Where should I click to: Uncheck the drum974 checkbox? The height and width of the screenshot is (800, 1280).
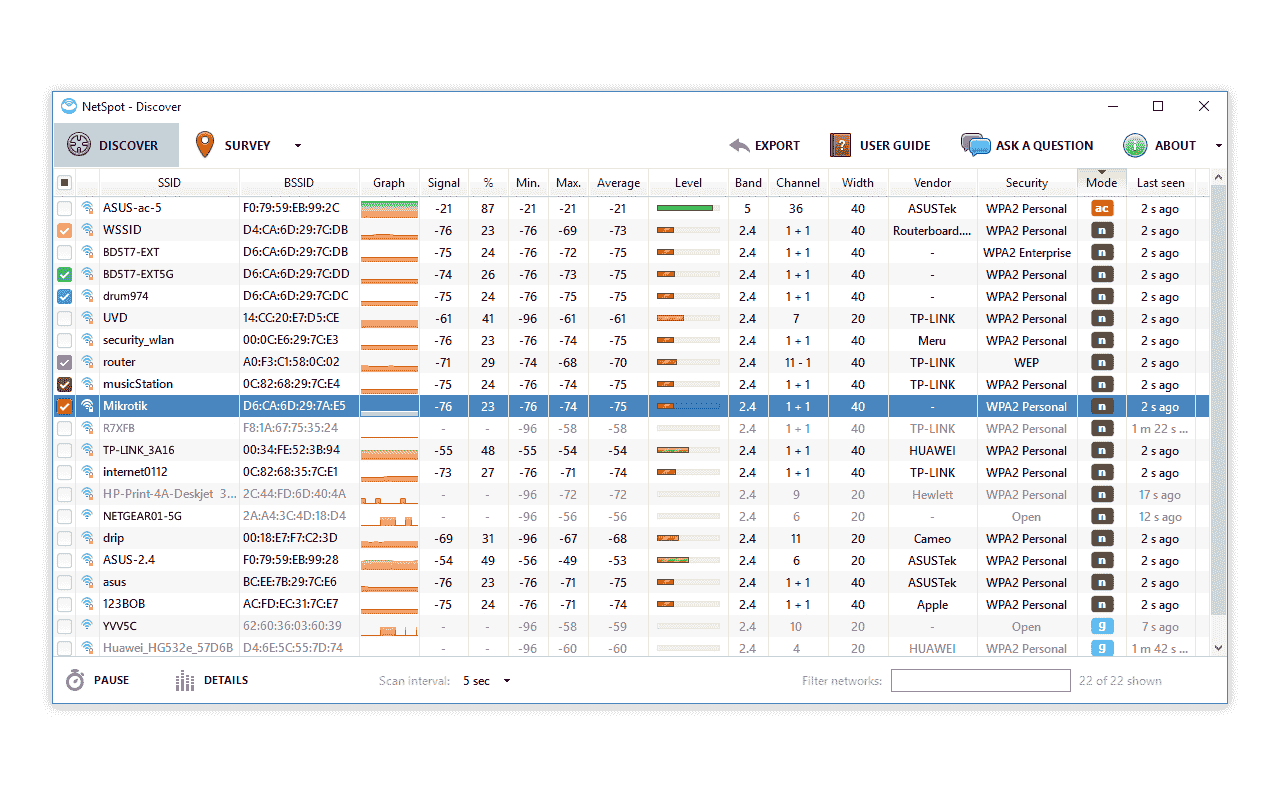tap(64, 296)
